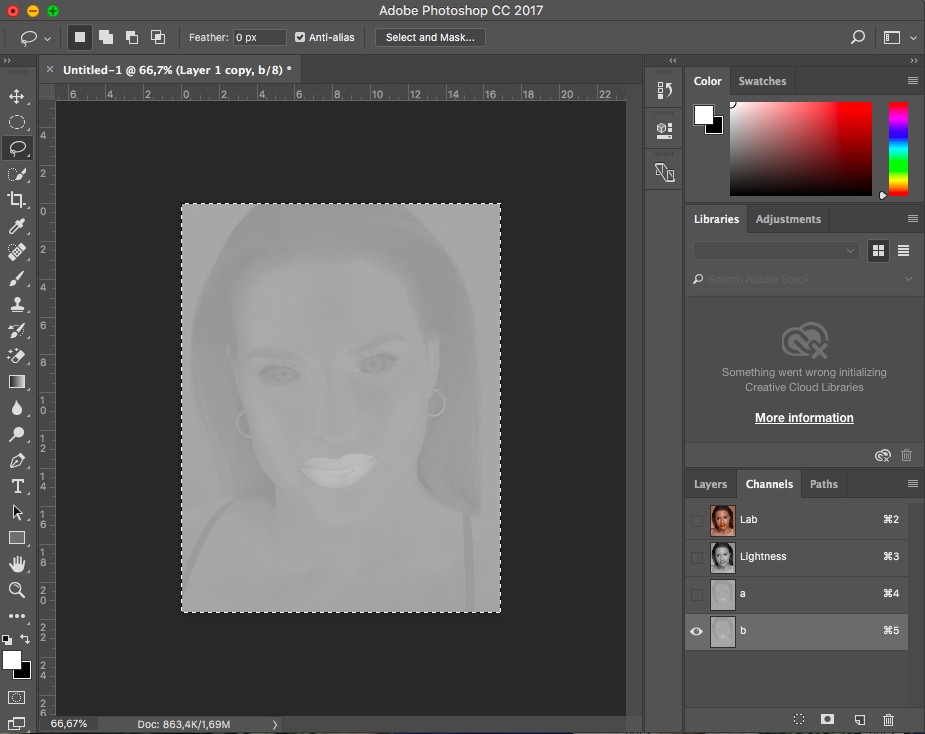Viewport: 925px width, 734px height.
Task: Open the Color panel menu
Action: pos(913,81)
